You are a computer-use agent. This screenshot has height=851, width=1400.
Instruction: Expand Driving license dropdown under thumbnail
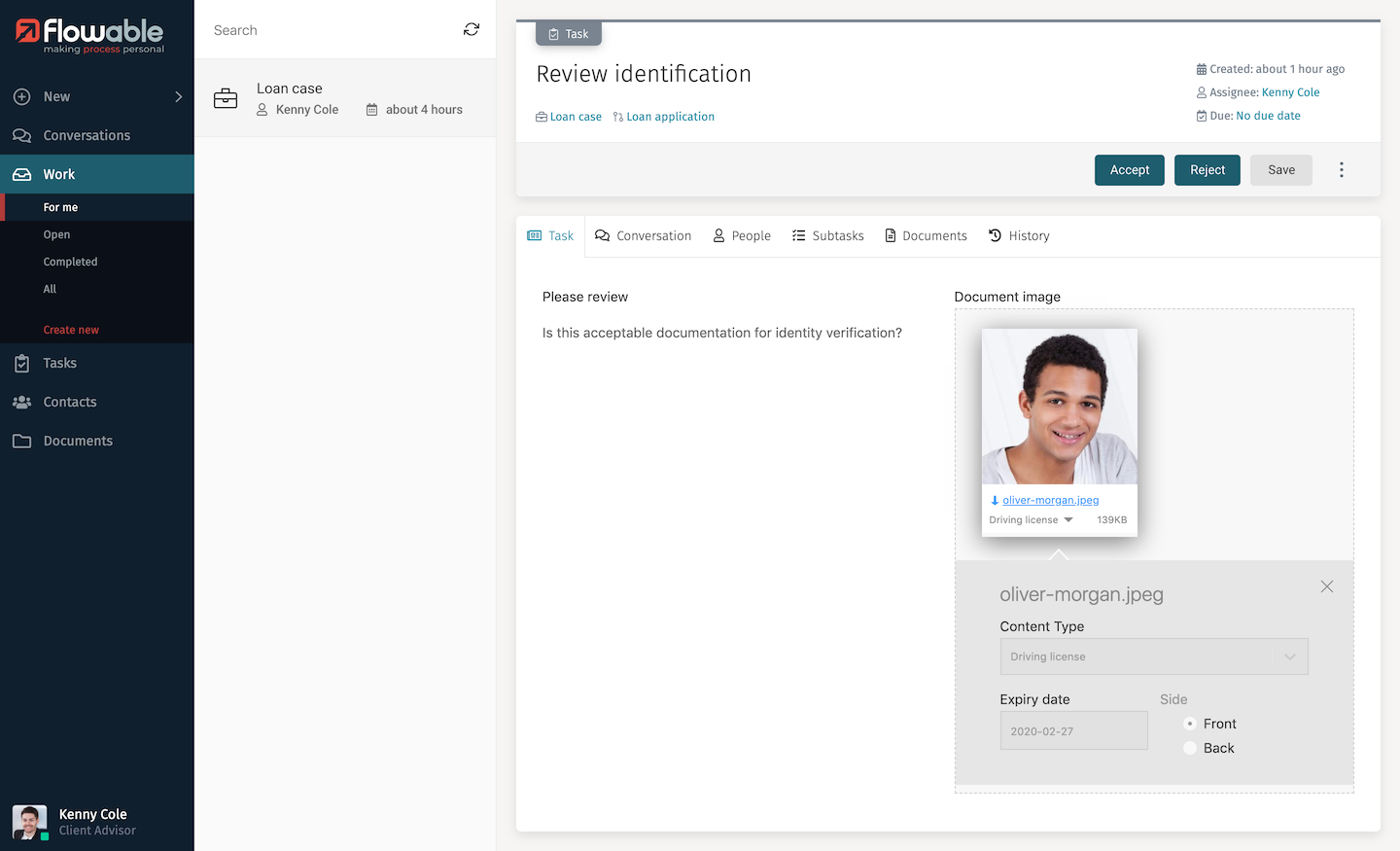(1068, 520)
